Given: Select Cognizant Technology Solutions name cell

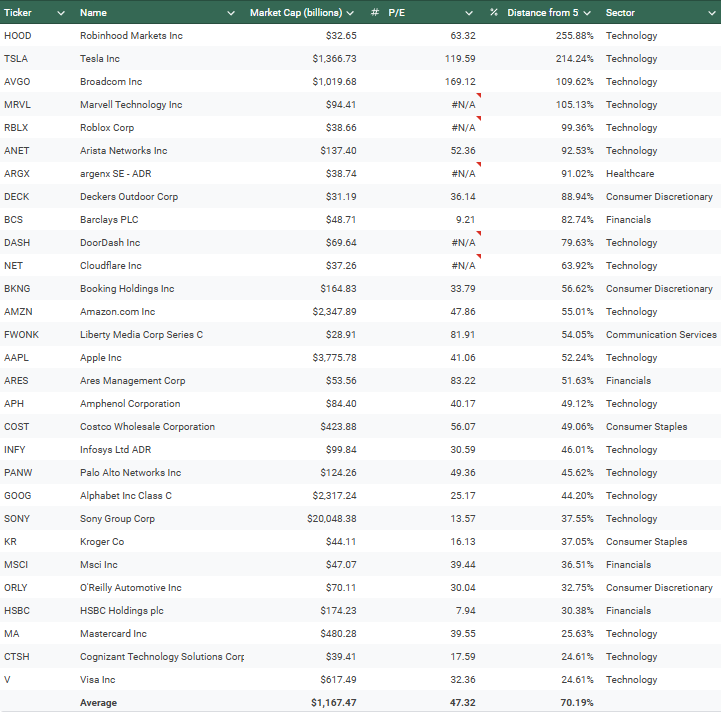Looking at the screenshot, I should point(162,656).
